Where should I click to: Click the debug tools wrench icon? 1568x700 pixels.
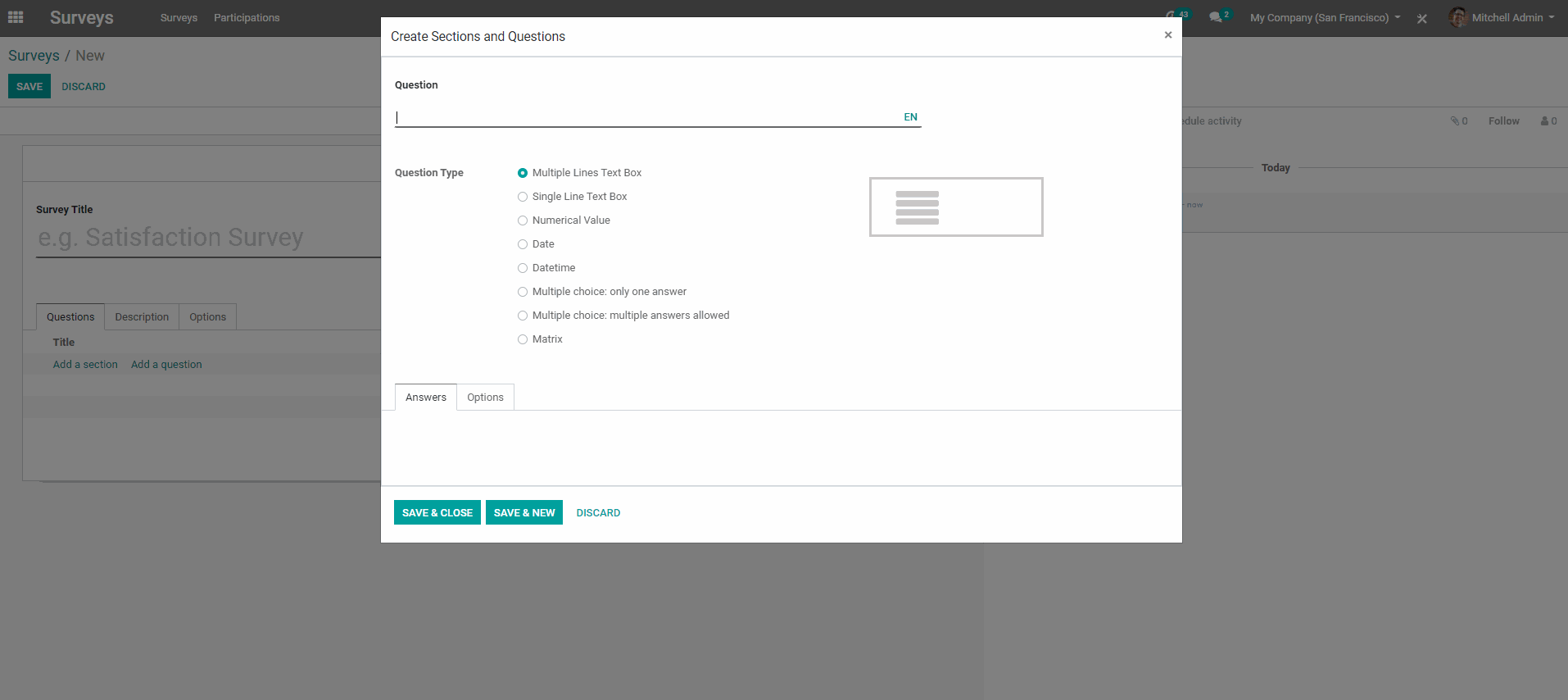click(1422, 18)
